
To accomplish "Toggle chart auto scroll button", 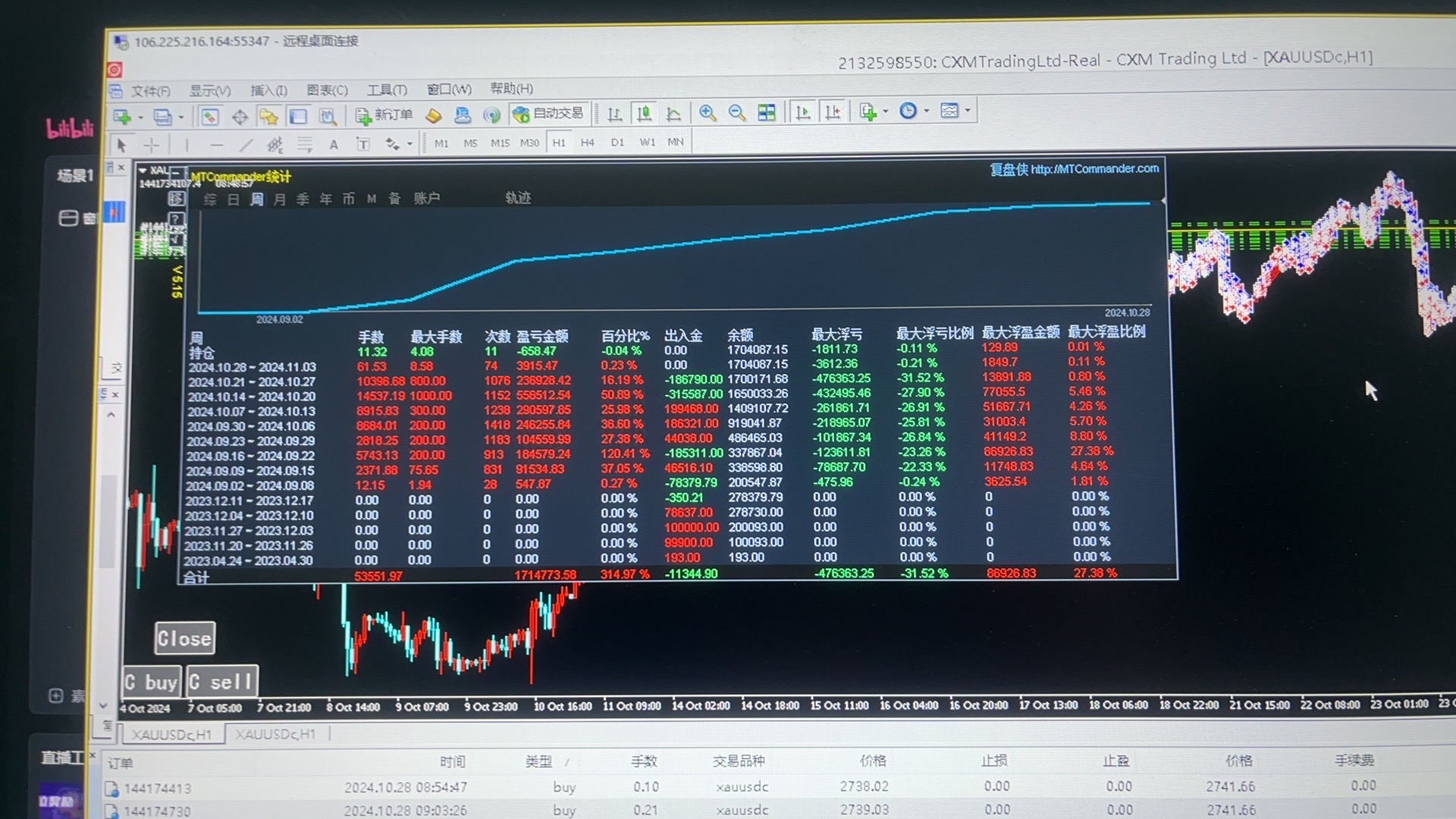I will coord(802,112).
